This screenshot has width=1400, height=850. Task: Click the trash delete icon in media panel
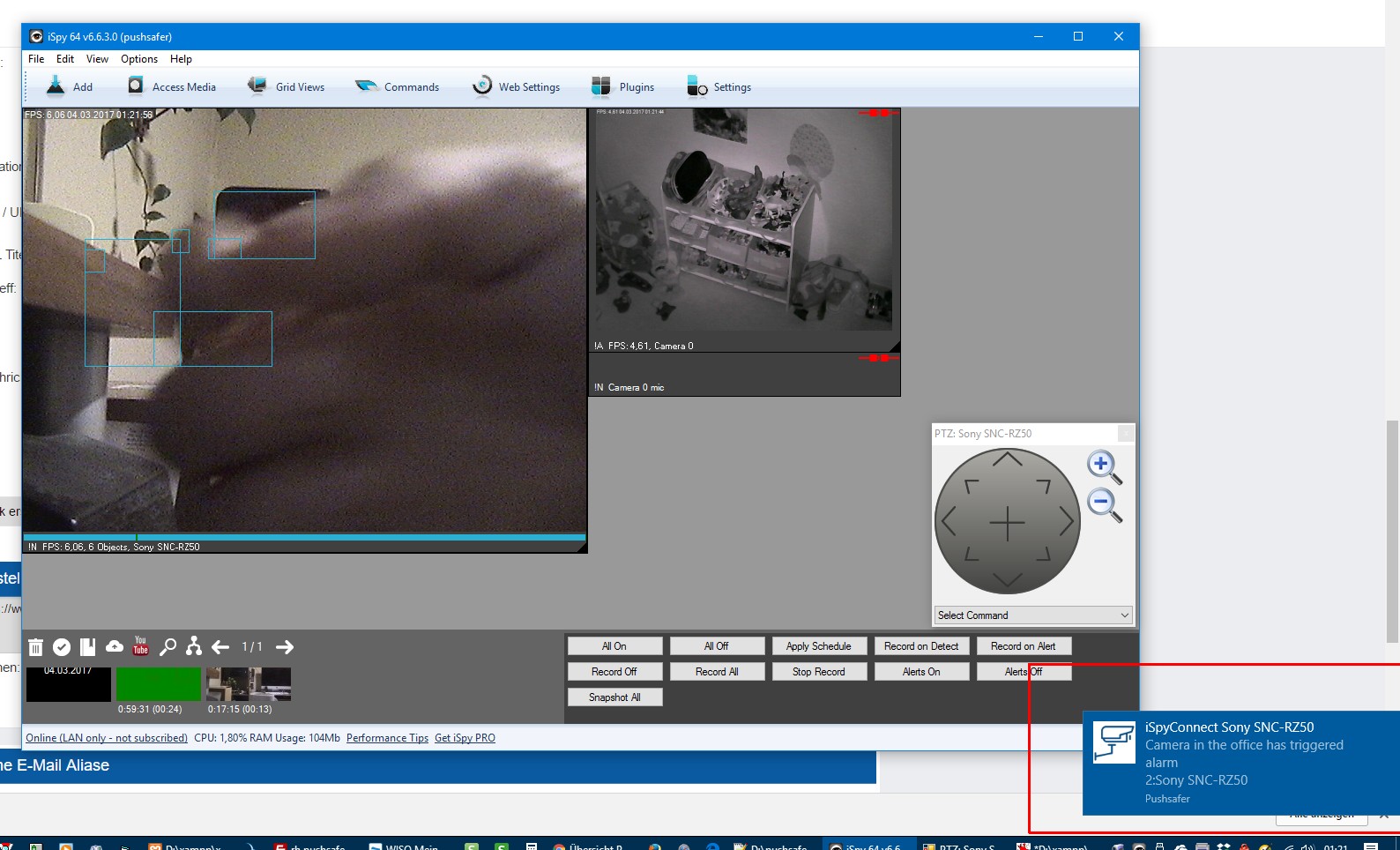[x=35, y=647]
